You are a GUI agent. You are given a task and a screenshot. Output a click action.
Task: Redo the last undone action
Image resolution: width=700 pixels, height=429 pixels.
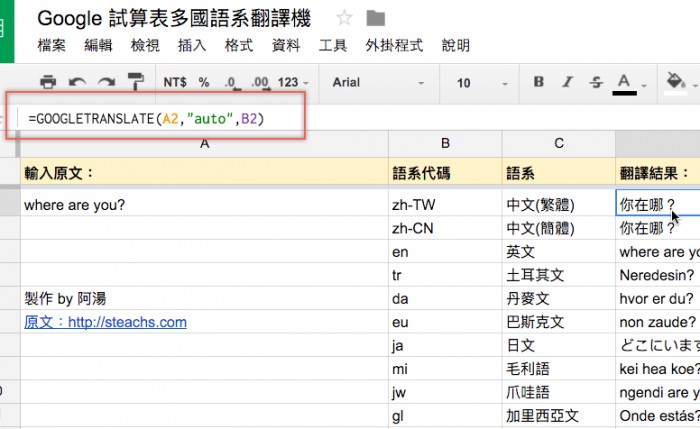point(106,83)
